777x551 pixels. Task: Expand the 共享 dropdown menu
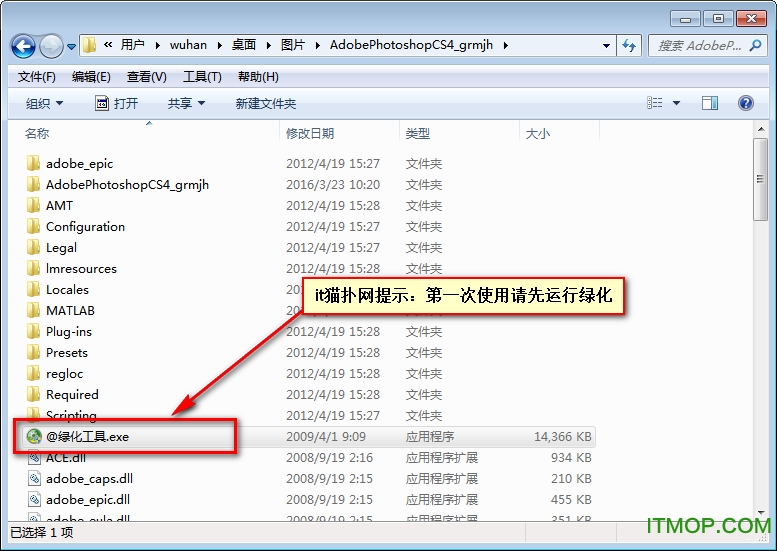(x=186, y=103)
